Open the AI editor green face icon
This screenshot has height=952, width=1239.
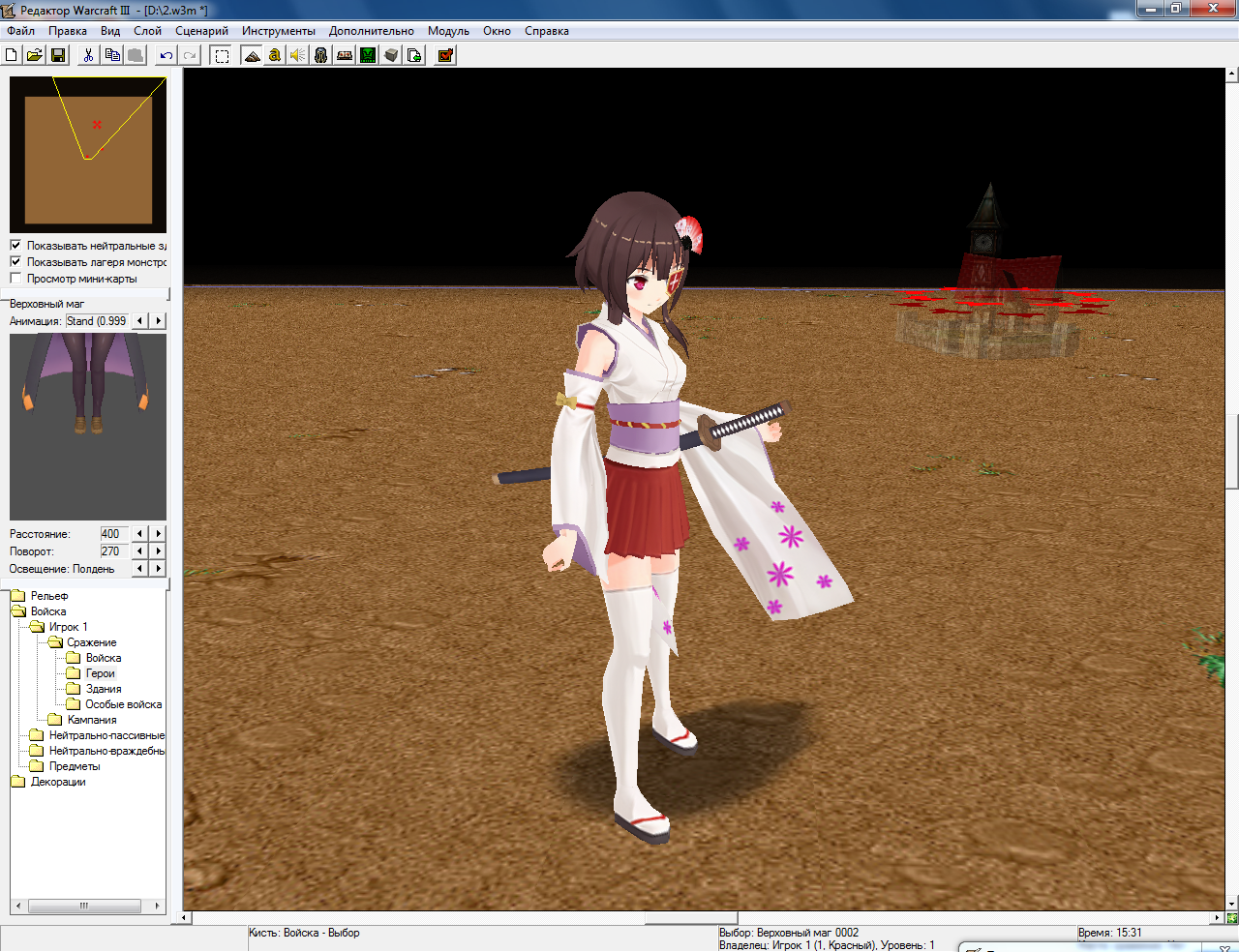click(368, 55)
